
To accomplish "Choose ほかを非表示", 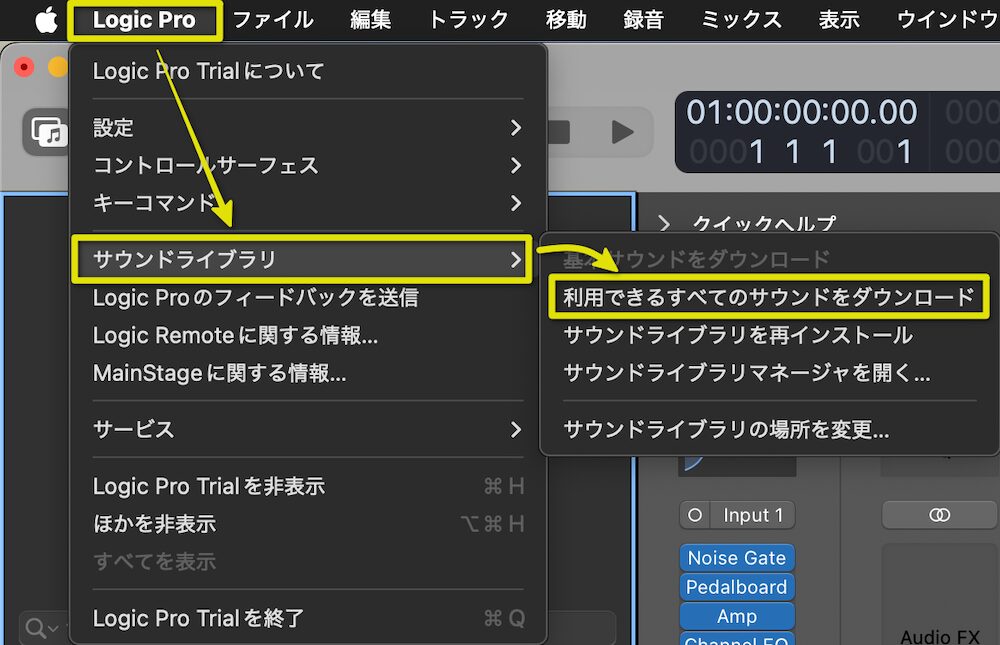I will click(308, 524).
